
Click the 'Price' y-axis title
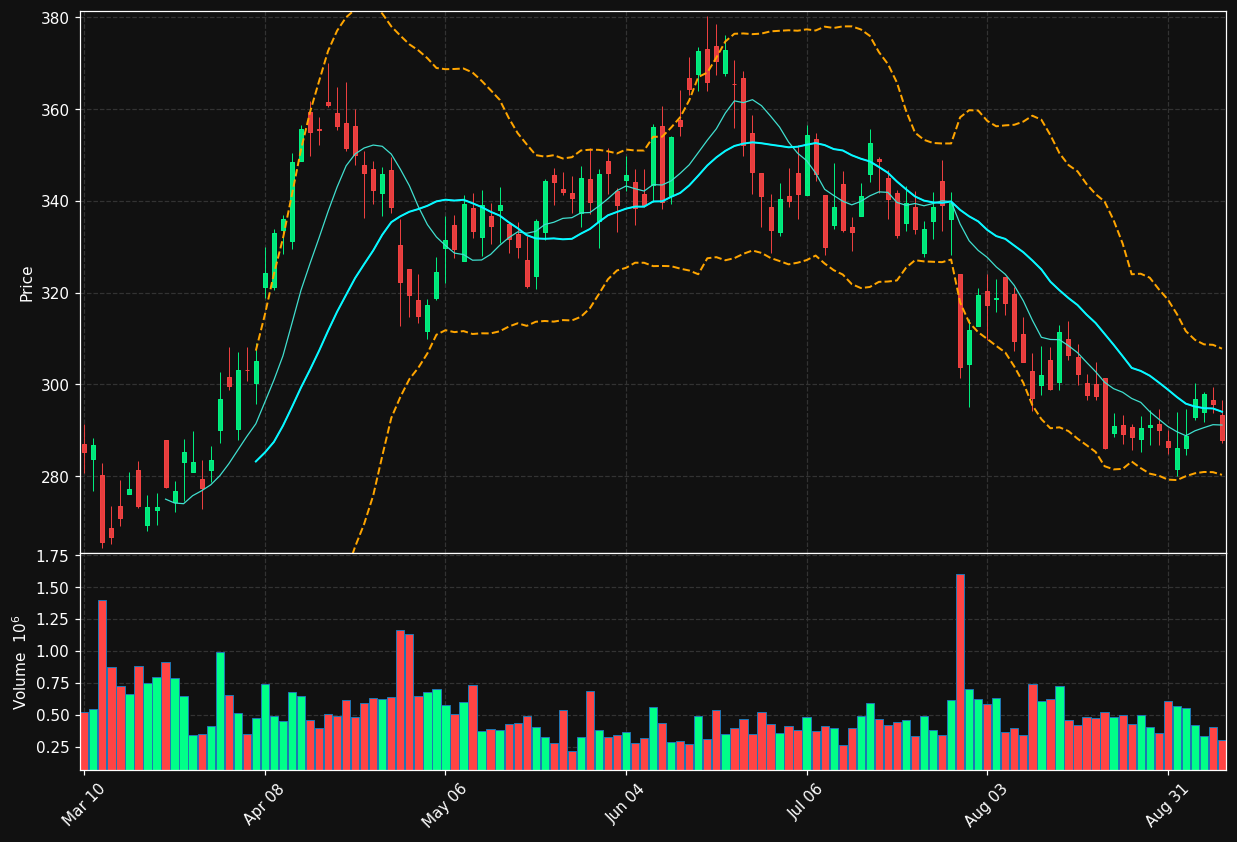pyautogui.click(x=27, y=283)
